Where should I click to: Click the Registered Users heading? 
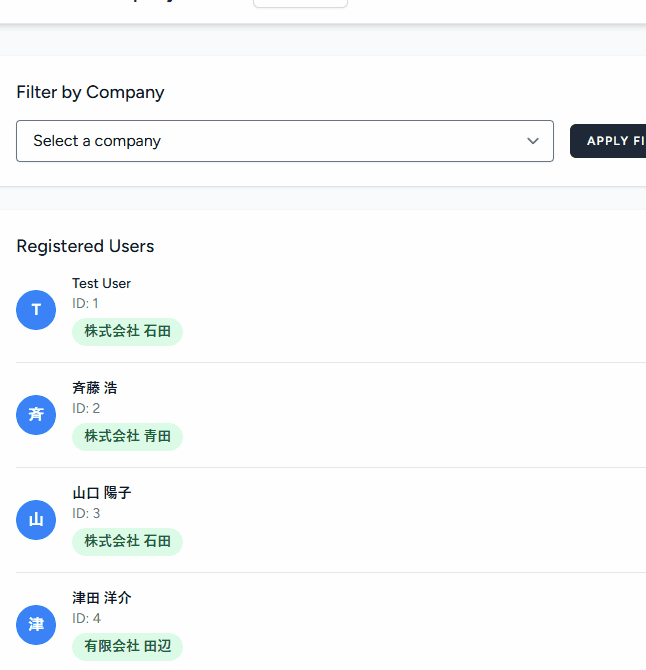coord(85,246)
